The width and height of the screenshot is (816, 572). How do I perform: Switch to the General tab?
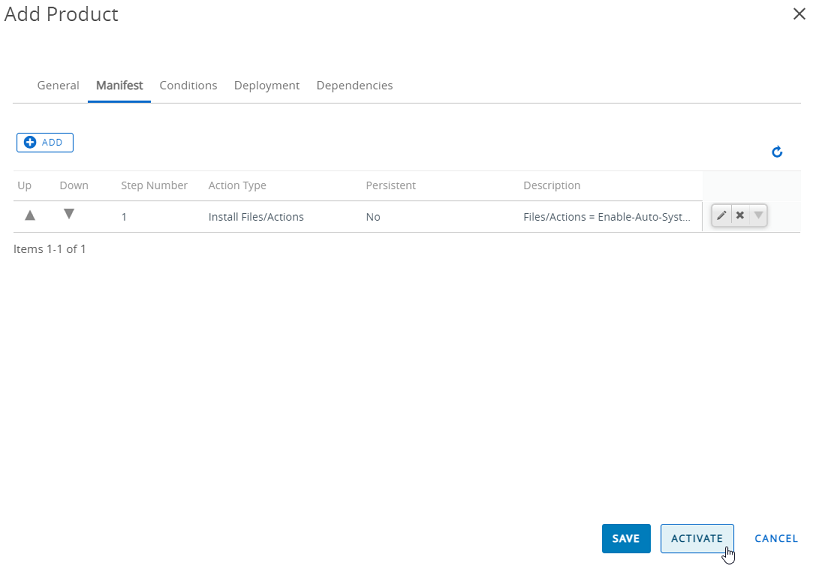(58, 85)
